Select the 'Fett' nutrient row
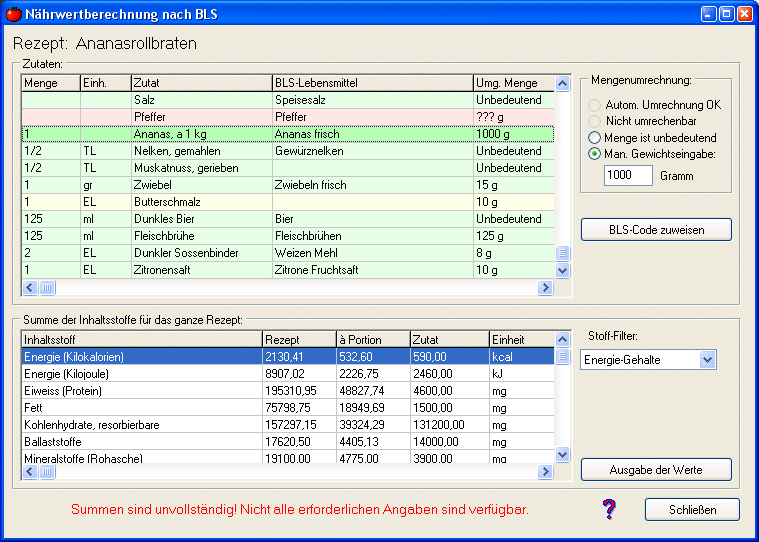Screen dimensions: 759x542 tap(288, 408)
